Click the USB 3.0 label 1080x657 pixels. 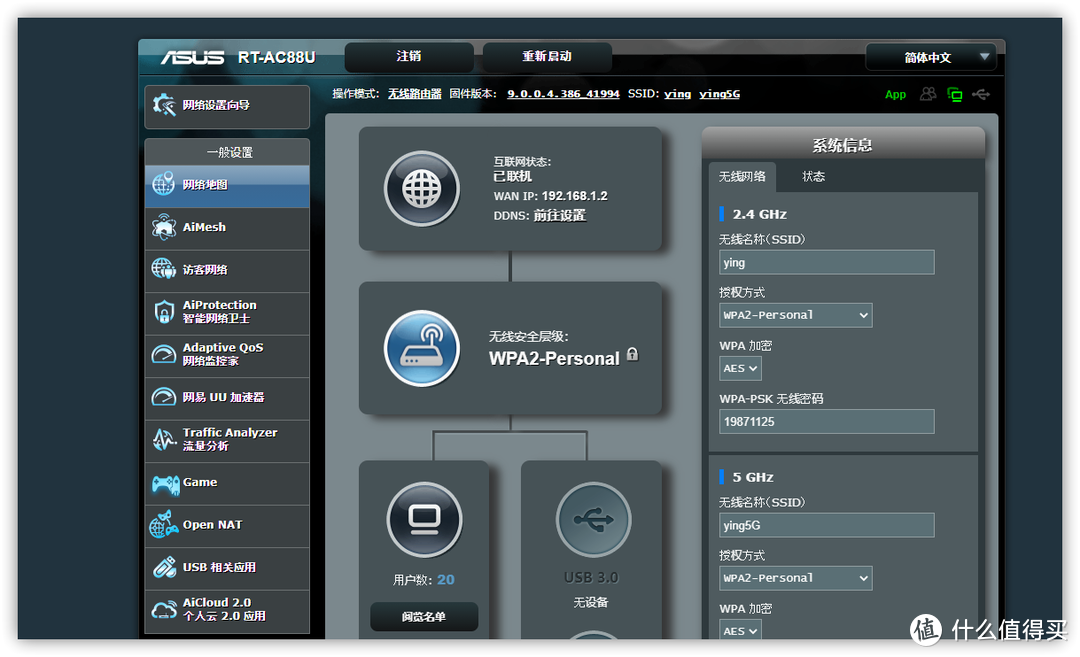[591, 578]
